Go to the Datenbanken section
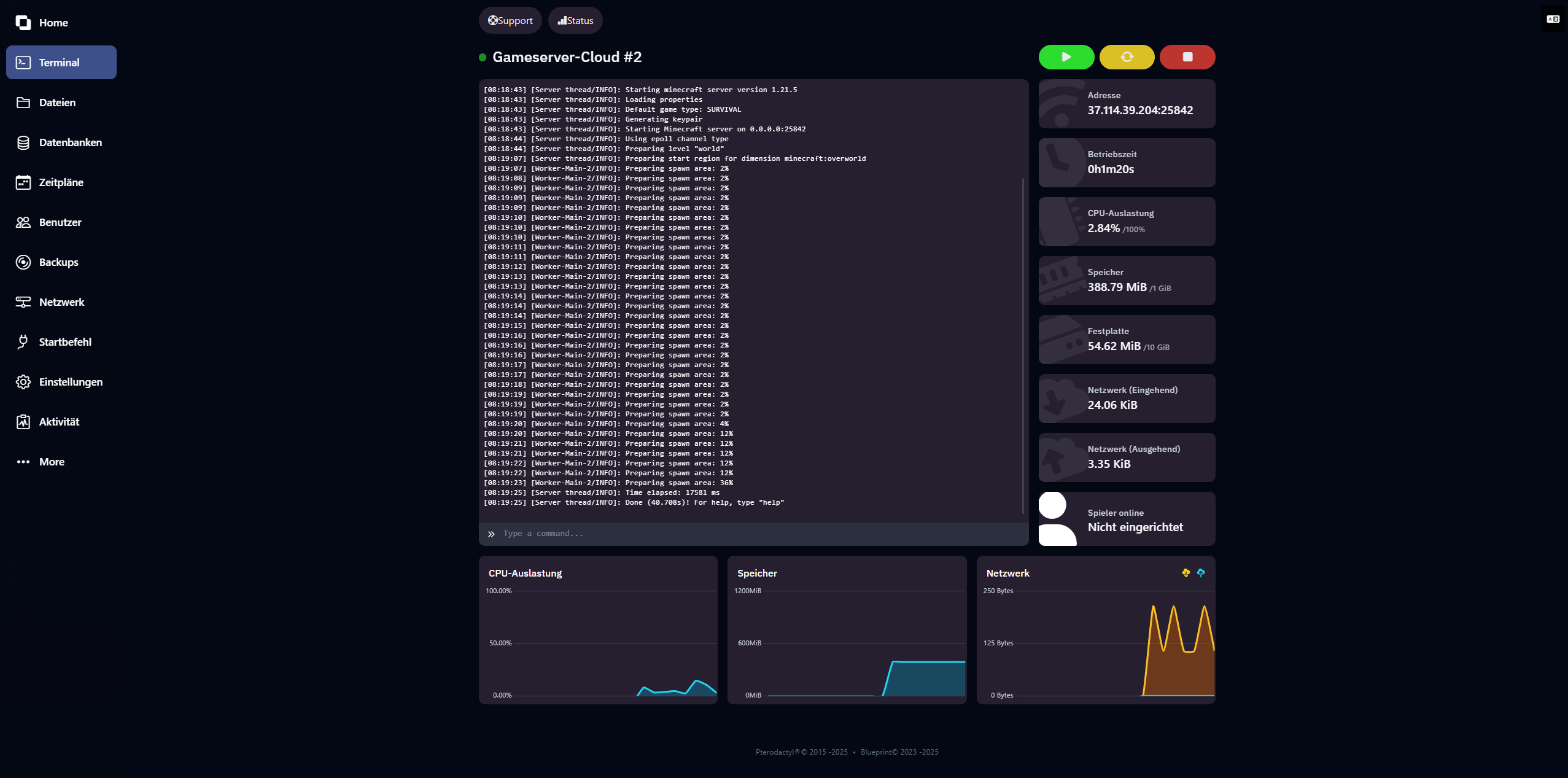The image size is (1568, 778). click(x=71, y=142)
